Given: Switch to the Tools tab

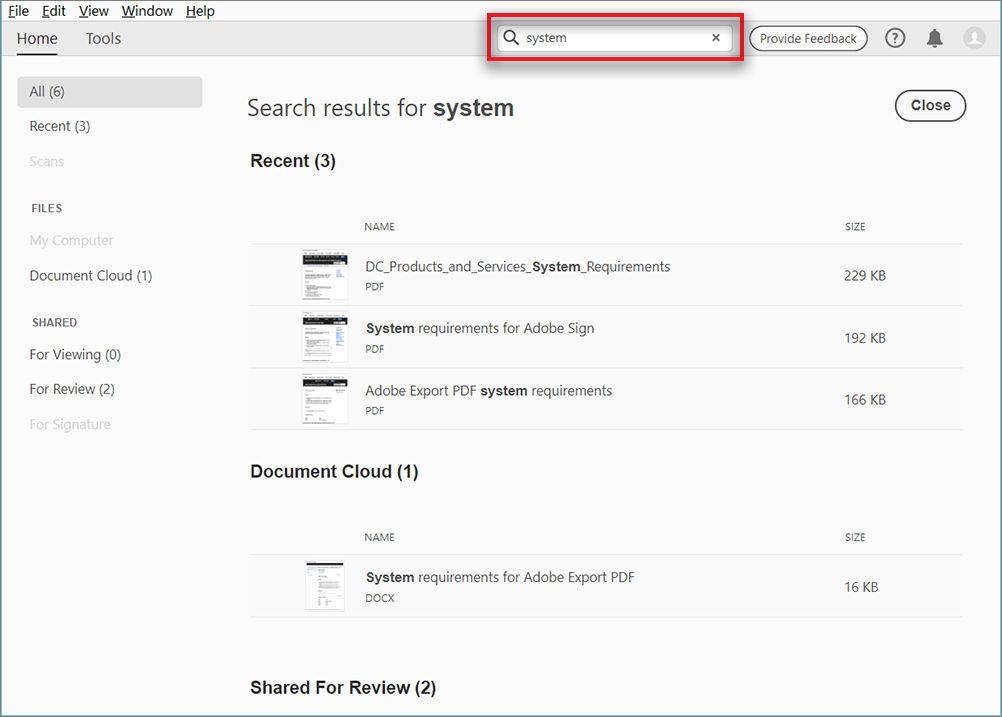Looking at the screenshot, I should (x=104, y=38).
